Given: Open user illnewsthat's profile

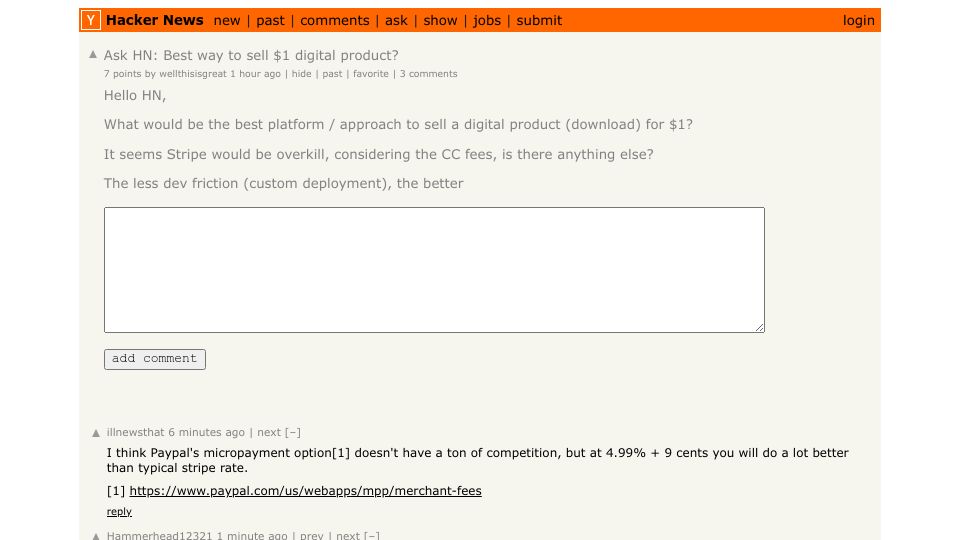Looking at the screenshot, I should point(135,432).
